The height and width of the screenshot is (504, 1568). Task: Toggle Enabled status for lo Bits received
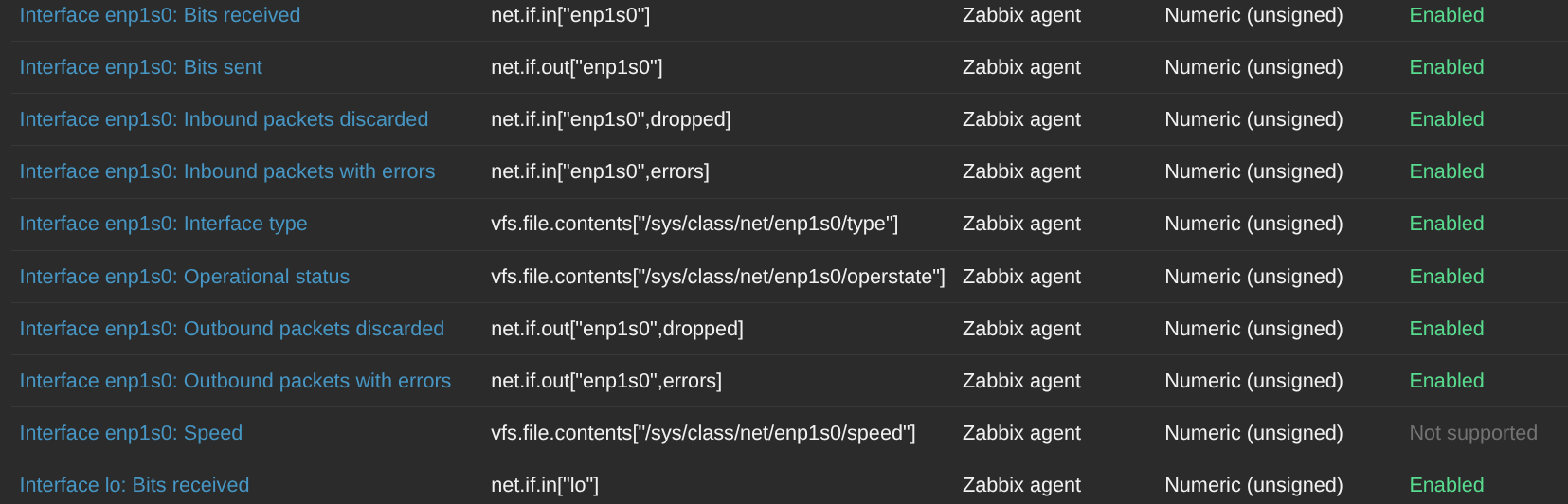click(1447, 485)
